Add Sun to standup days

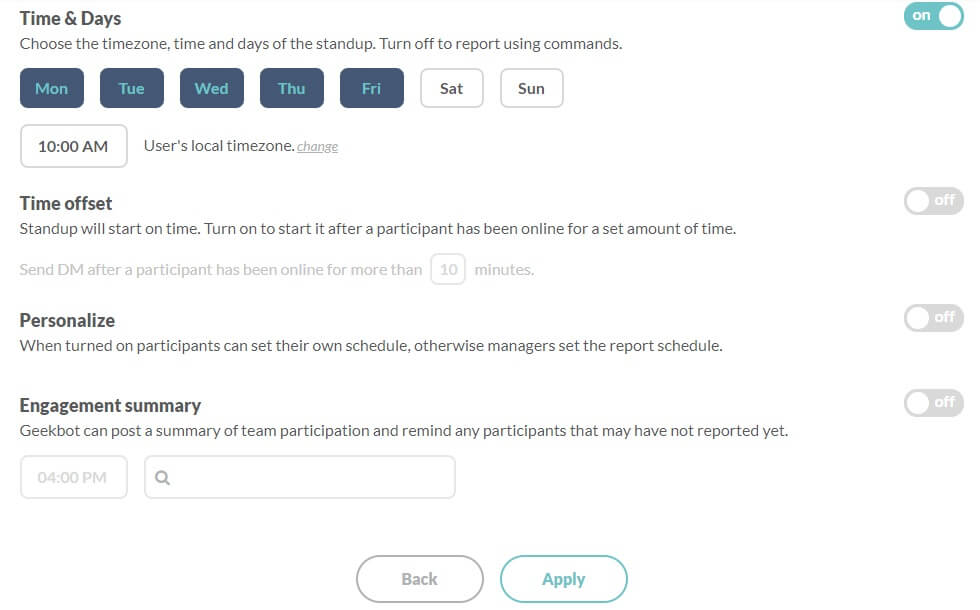coord(532,88)
